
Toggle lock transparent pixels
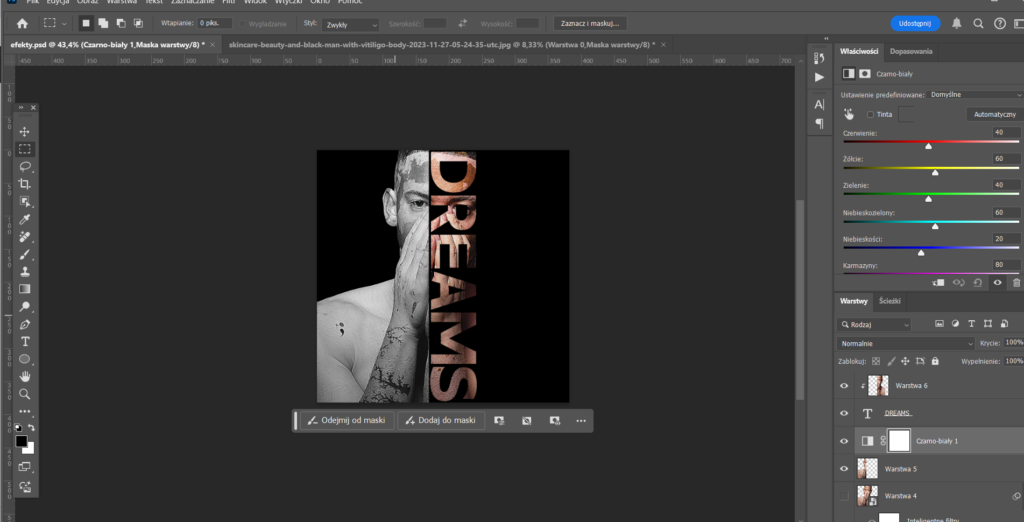(x=876, y=361)
